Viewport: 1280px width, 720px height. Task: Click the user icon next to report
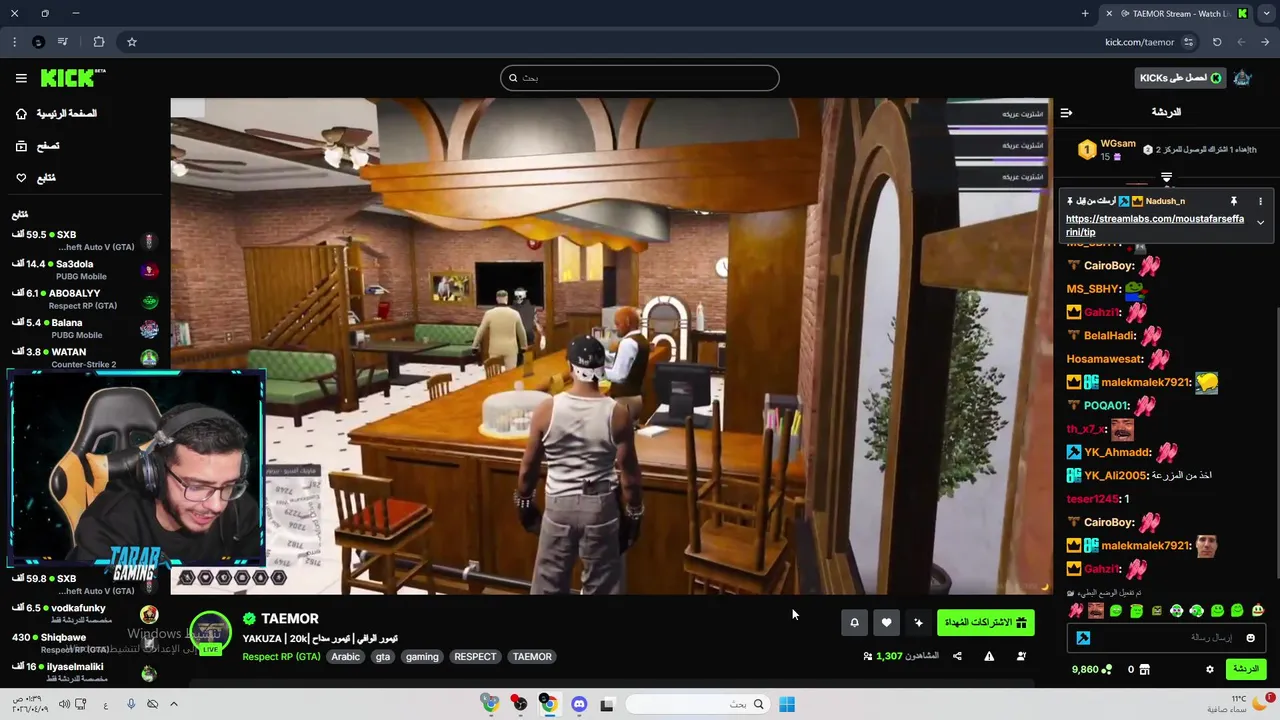1021,656
